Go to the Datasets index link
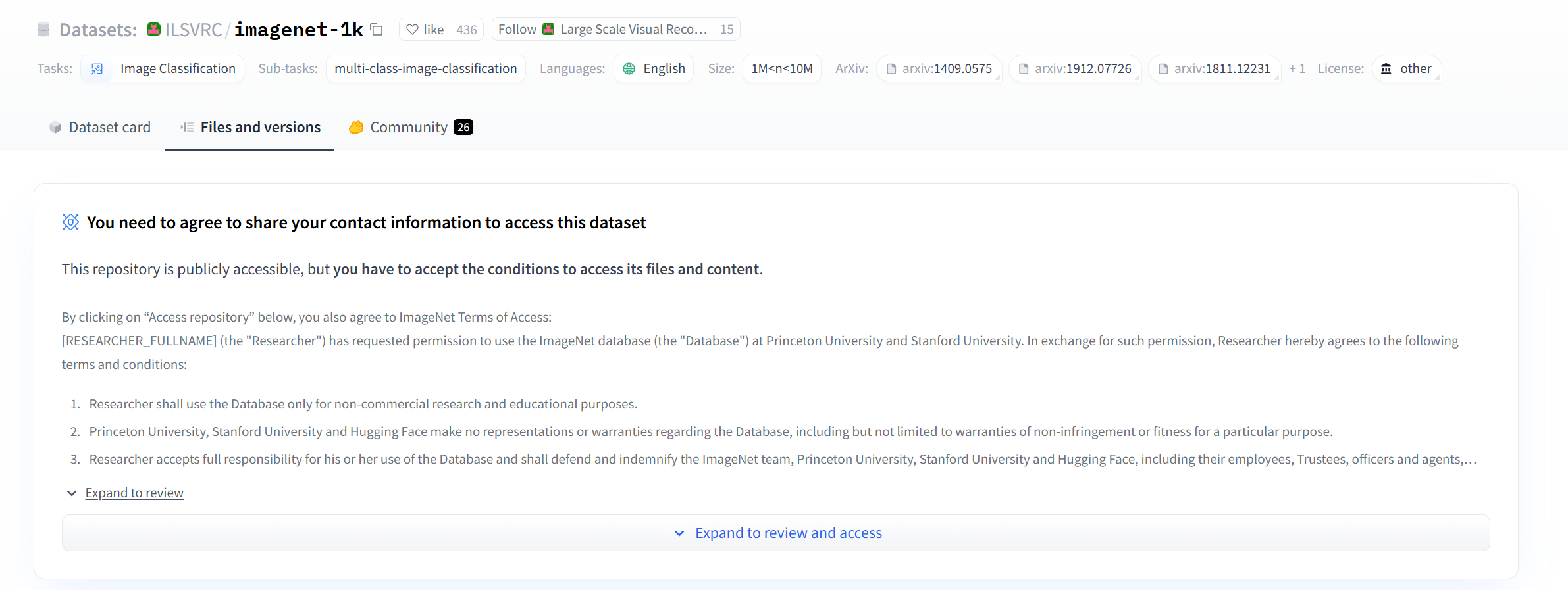 coord(98,30)
